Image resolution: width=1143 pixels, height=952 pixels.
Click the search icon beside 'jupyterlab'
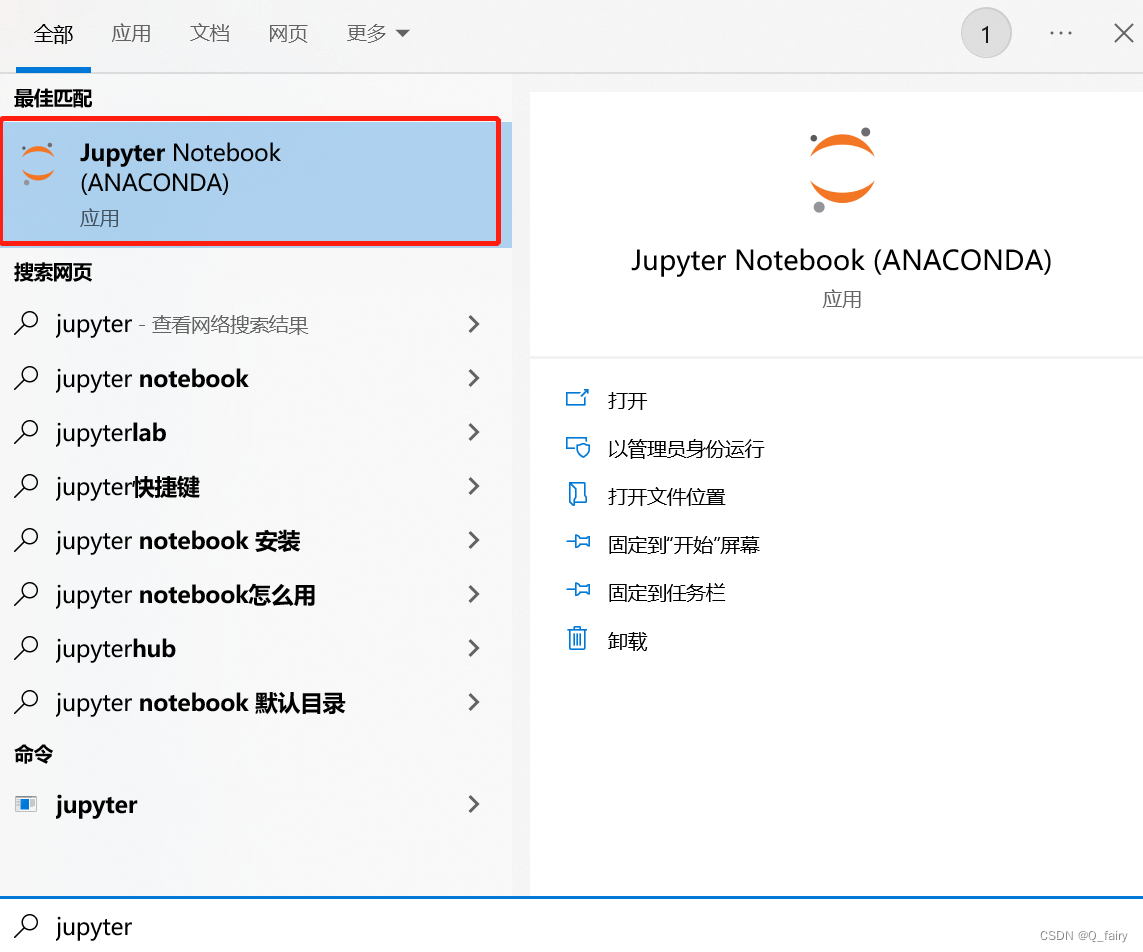(26, 432)
